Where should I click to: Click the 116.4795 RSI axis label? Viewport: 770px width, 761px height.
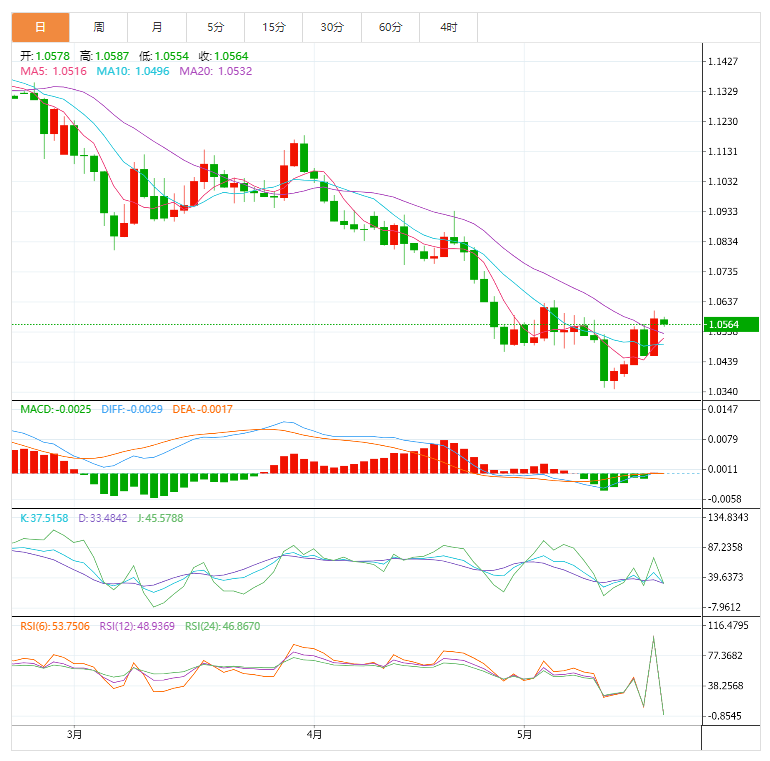click(x=728, y=625)
